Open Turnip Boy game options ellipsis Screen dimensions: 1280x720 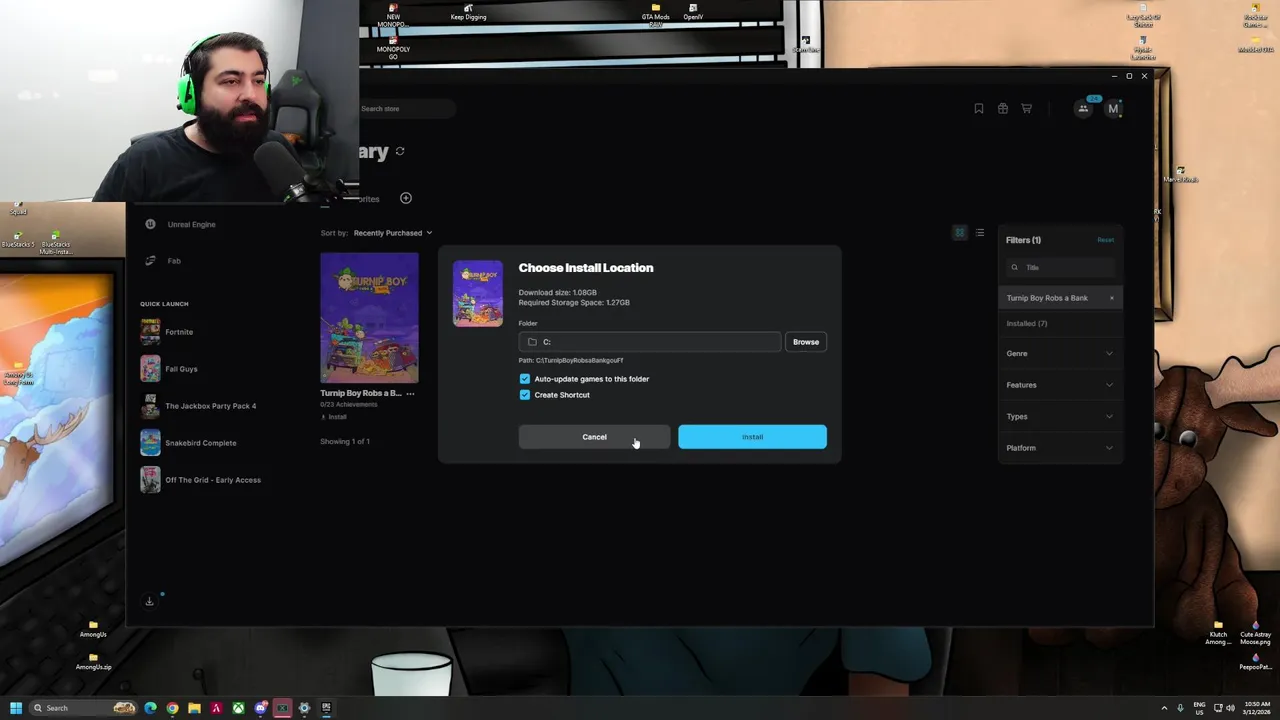(410, 394)
